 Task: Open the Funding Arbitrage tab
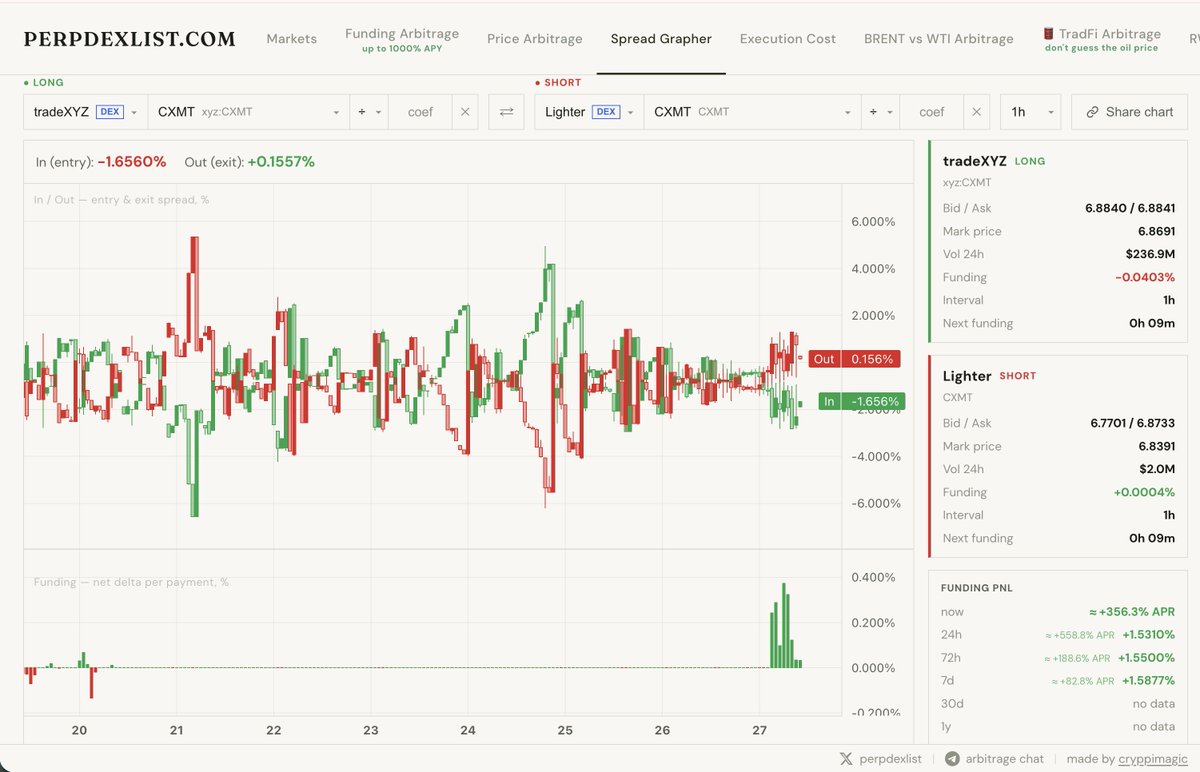tap(401, 39)
